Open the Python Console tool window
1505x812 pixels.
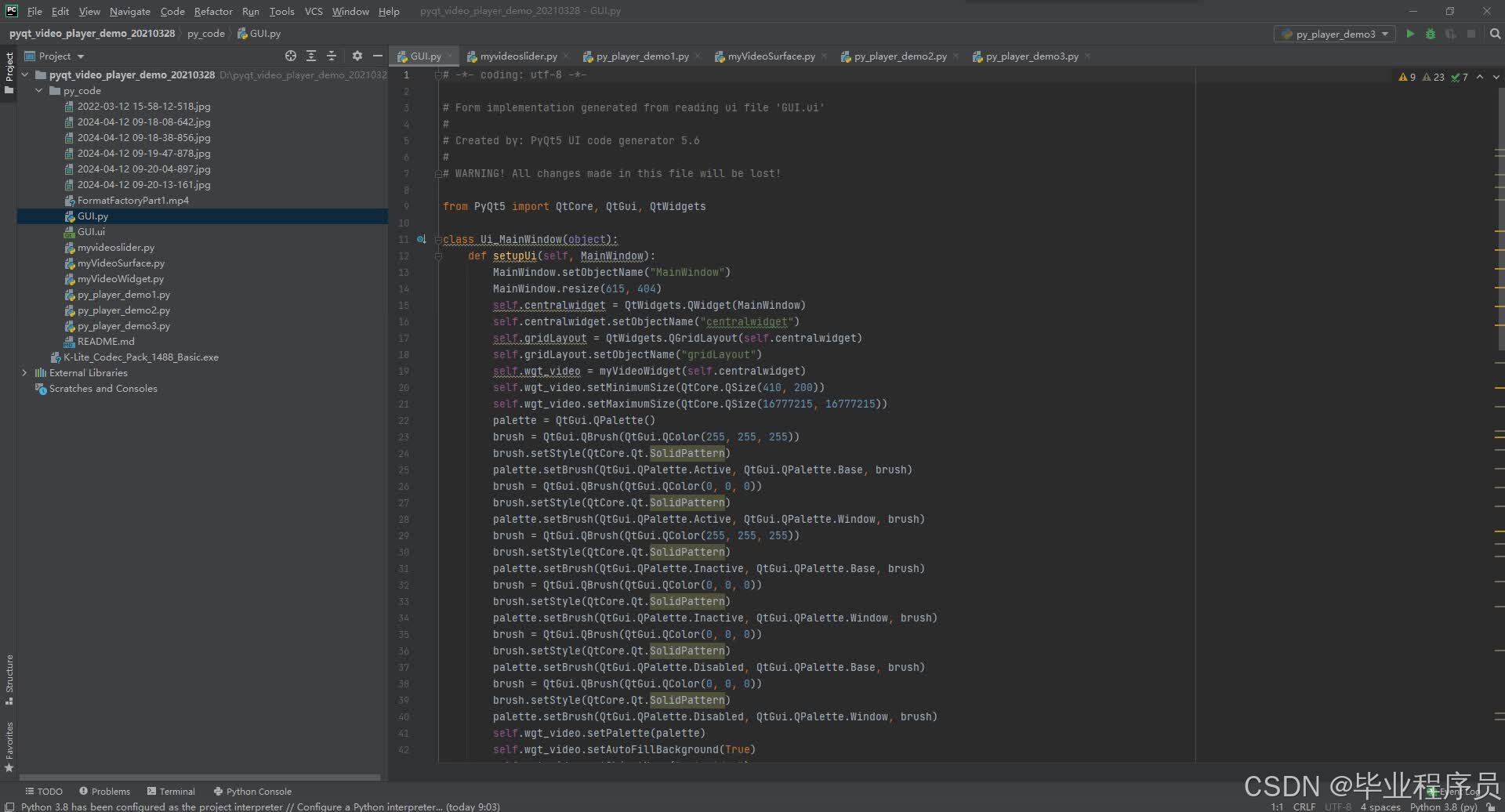point(252,791)
